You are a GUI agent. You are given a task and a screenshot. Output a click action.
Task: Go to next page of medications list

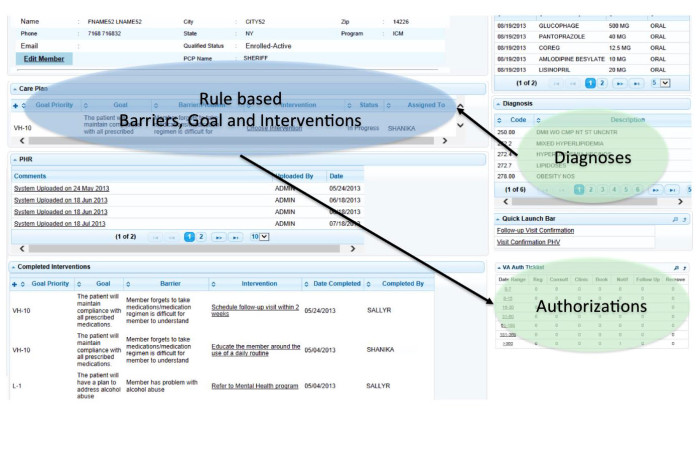(620, 83)
